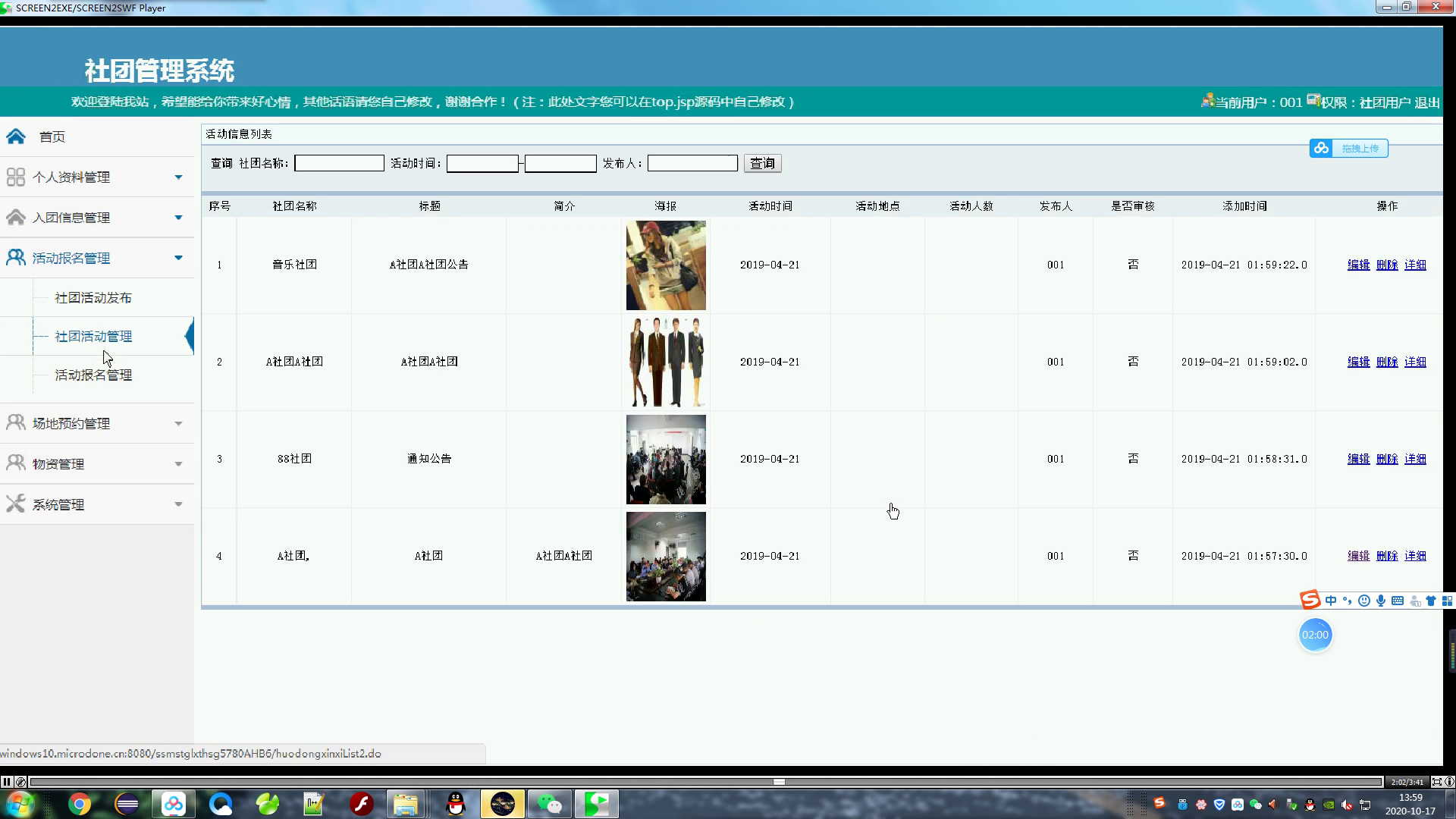Viewport: 1456px width, 819px height.
Task: Open 活动报名管理 submenu item
Action: pos(93,375)
